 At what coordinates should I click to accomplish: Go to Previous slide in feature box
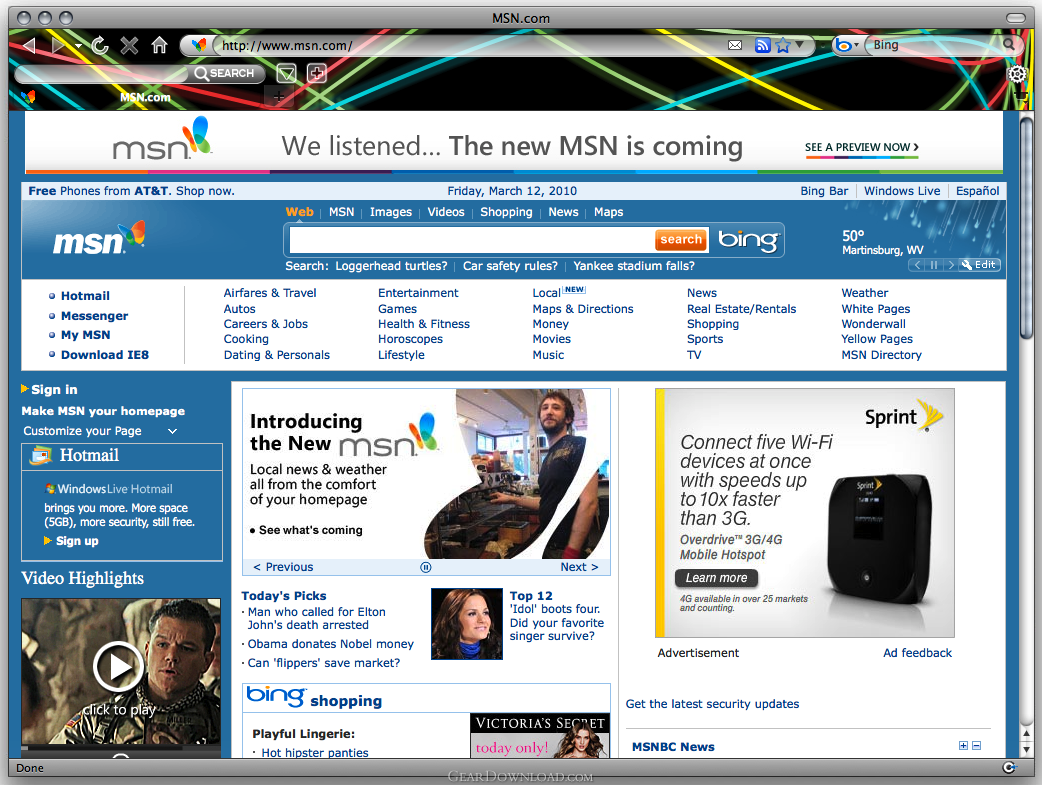(x=283, y=567)
